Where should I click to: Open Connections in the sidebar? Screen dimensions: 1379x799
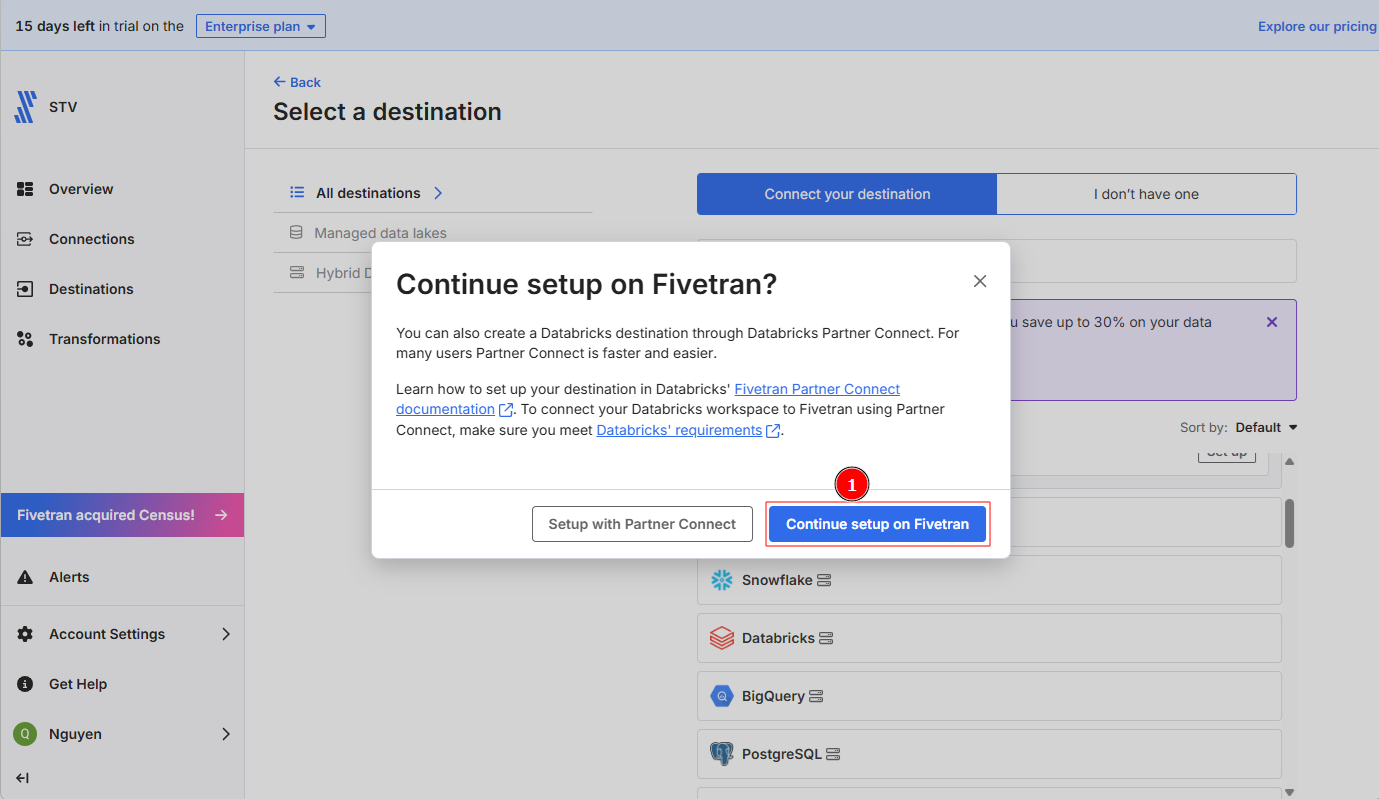point(90,239)
